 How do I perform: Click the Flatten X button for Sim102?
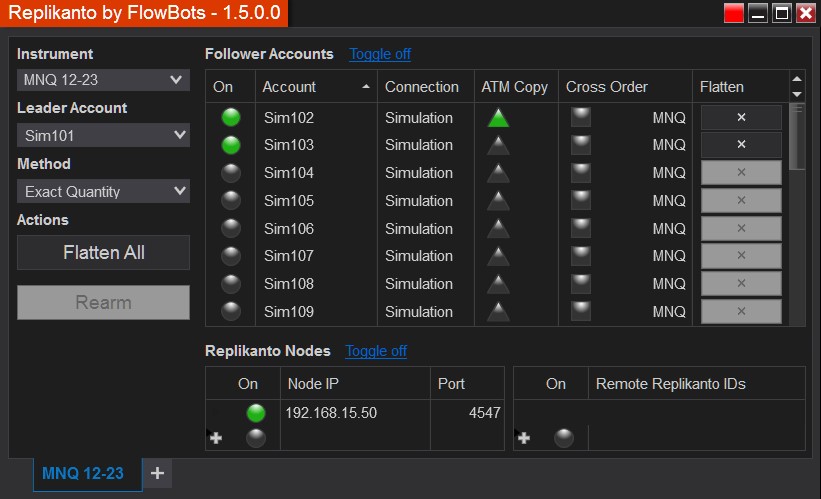(x=741, y=117)
